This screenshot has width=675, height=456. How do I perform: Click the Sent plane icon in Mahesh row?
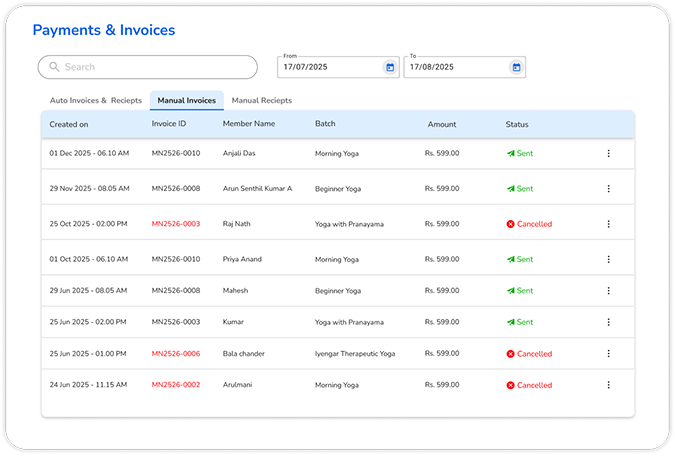pyautogui.click(x=511, y=291)
